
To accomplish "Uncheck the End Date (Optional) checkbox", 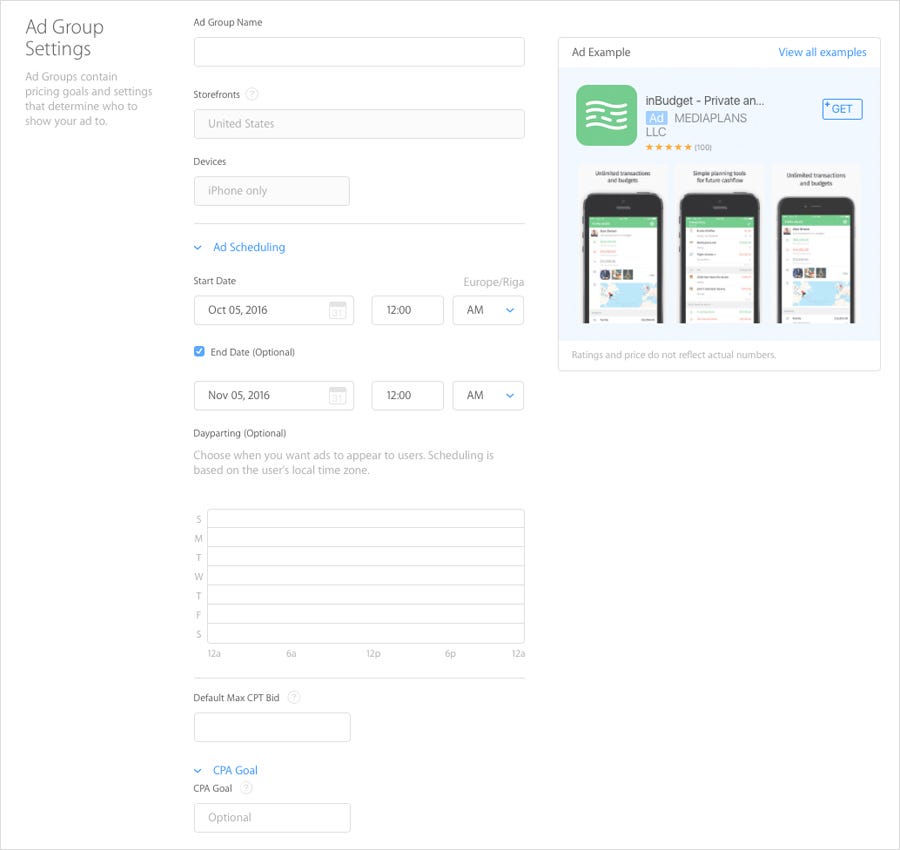I will point(199,351).
